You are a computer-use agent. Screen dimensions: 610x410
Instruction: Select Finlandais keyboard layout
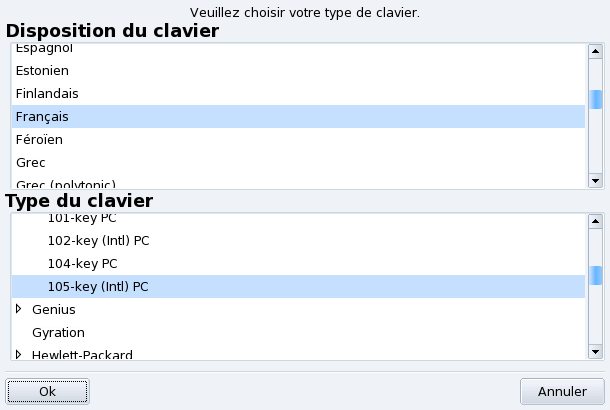tap(47, 94)
